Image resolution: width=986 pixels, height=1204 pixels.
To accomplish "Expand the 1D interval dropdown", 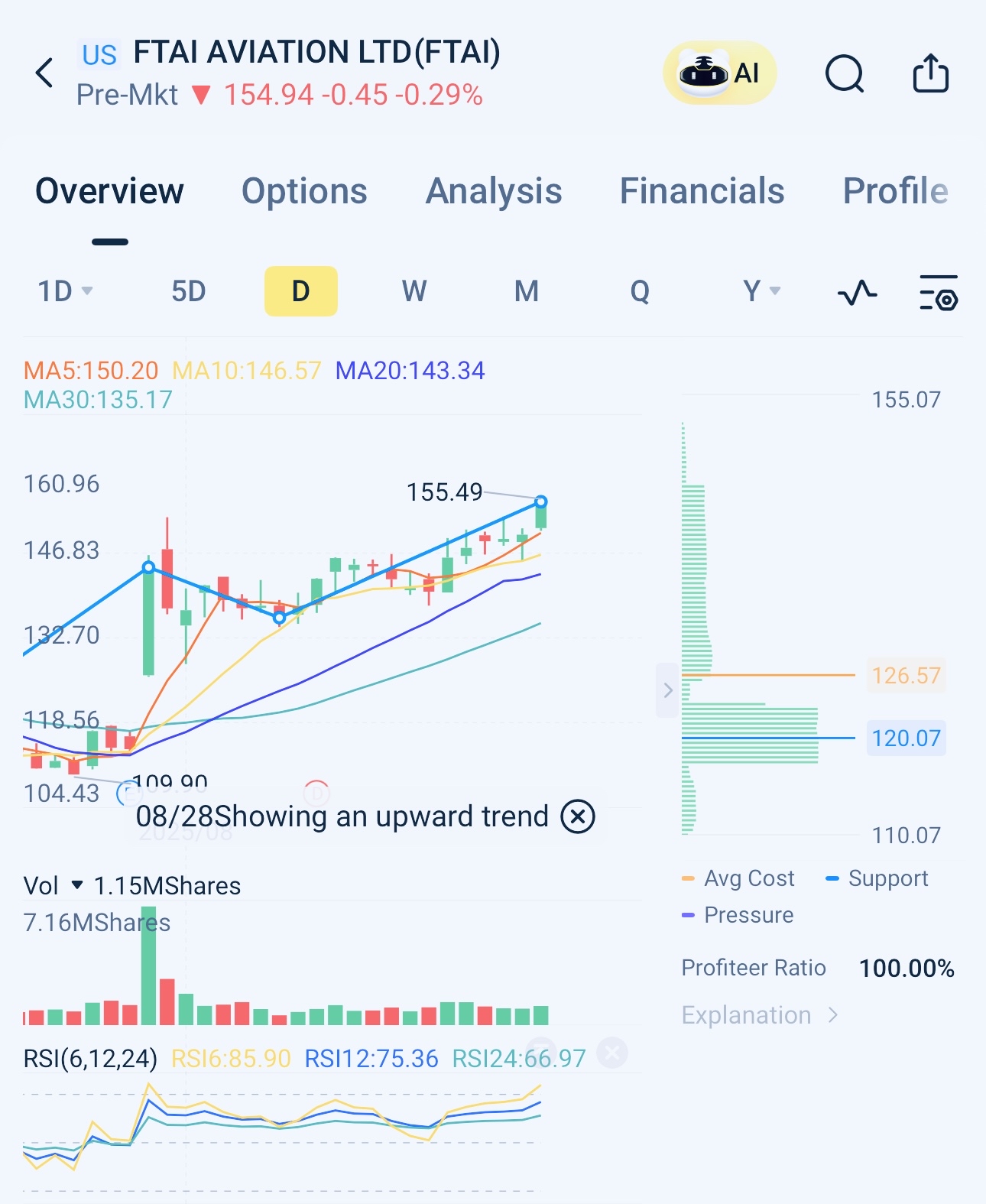I will tap(65, 291).
